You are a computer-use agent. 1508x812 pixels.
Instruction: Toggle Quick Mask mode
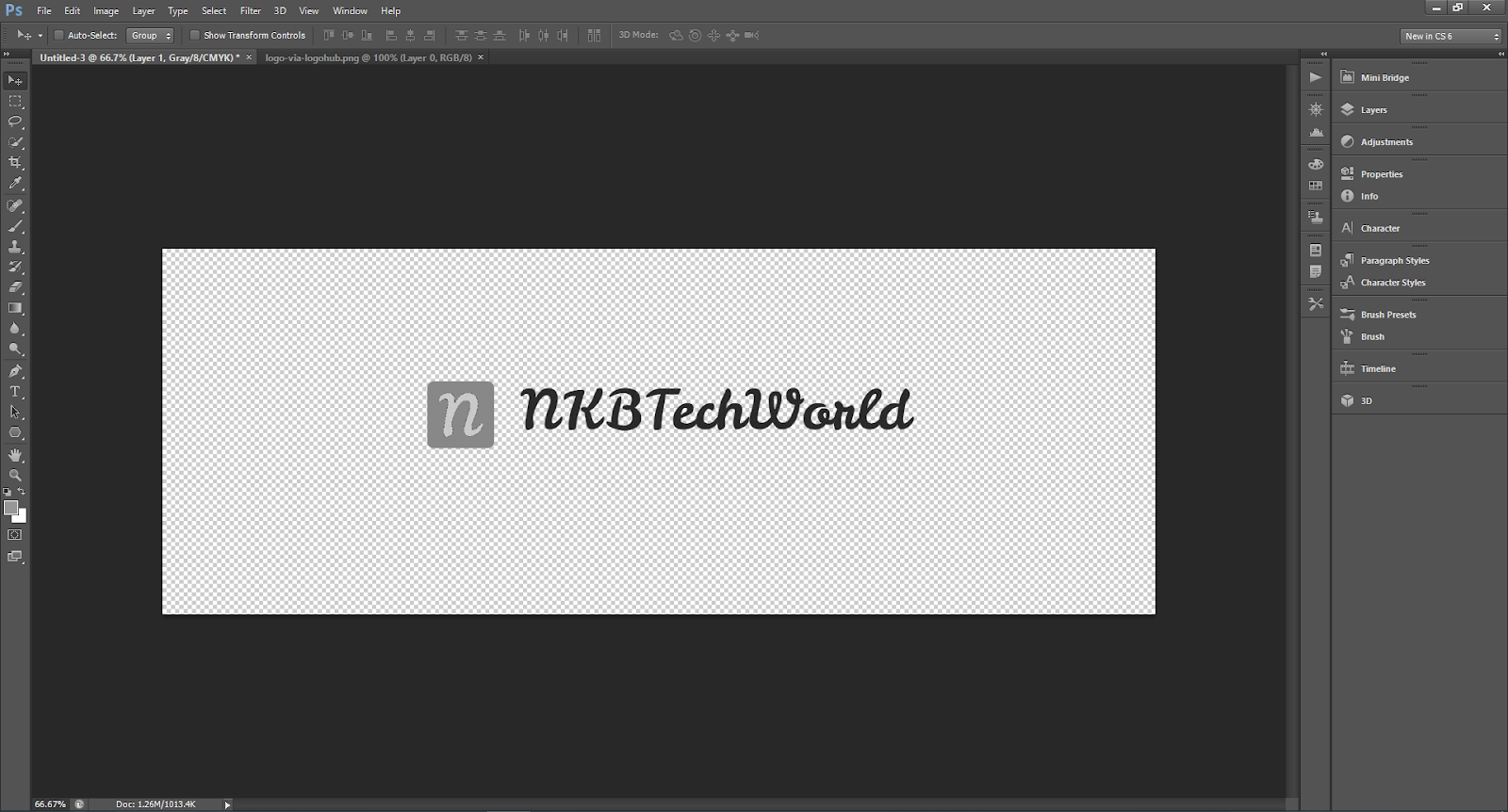tap(15, 535)
